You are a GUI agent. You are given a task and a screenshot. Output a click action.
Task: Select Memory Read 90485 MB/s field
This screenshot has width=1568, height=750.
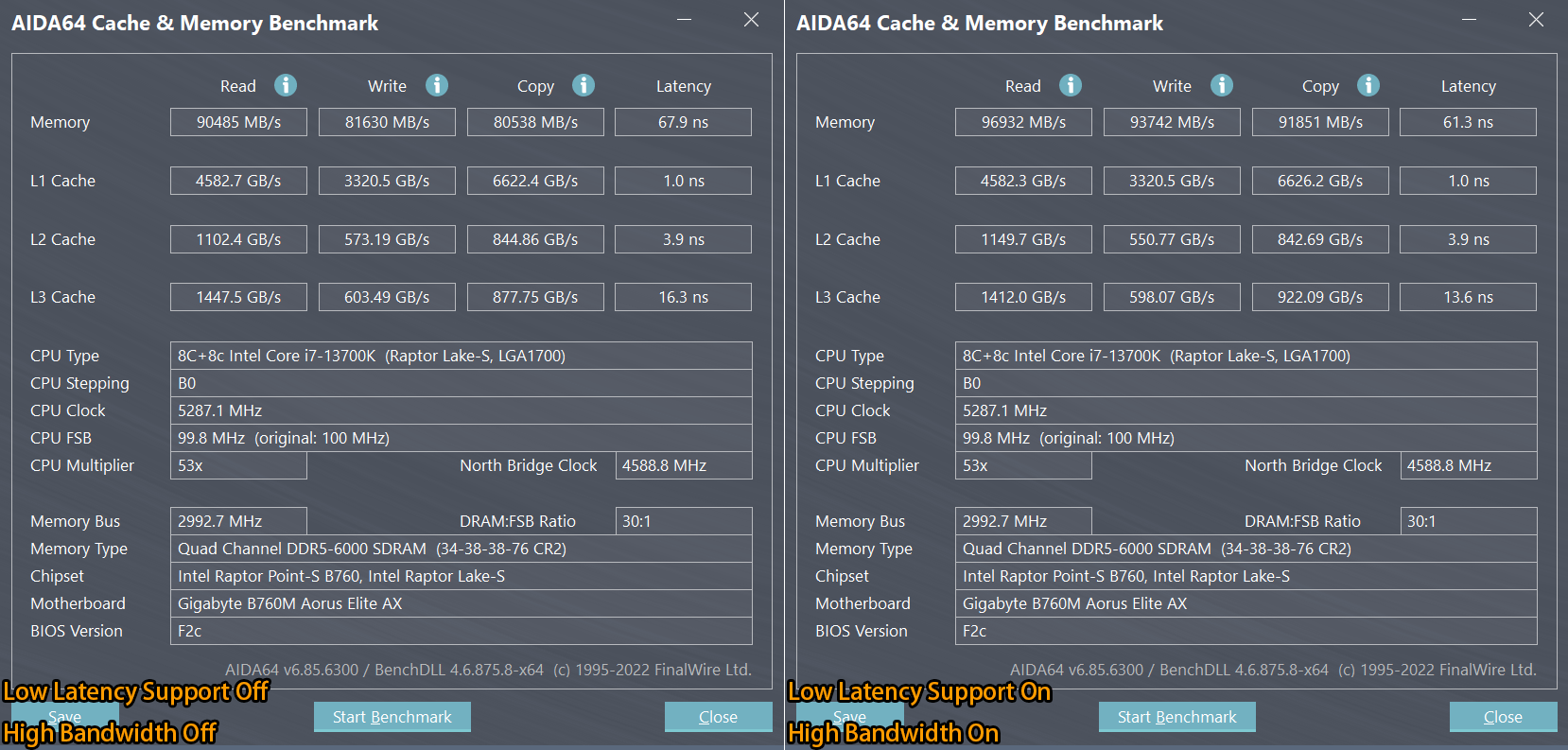tap(238, 122)
